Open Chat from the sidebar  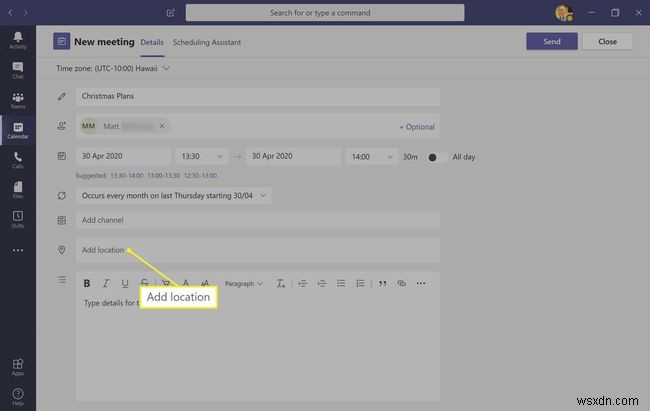pos(18,70)
